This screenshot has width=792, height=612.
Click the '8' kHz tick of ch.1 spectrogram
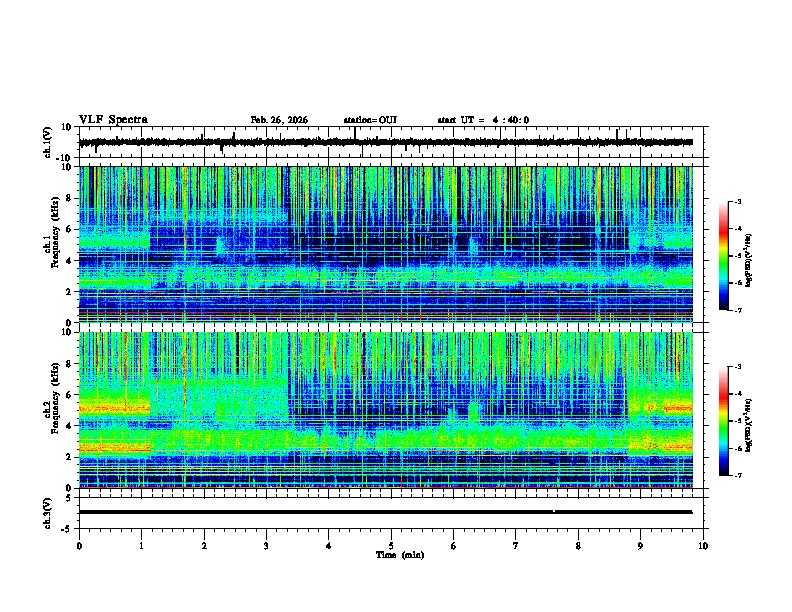pyautogui.click(x=70, y=198)
